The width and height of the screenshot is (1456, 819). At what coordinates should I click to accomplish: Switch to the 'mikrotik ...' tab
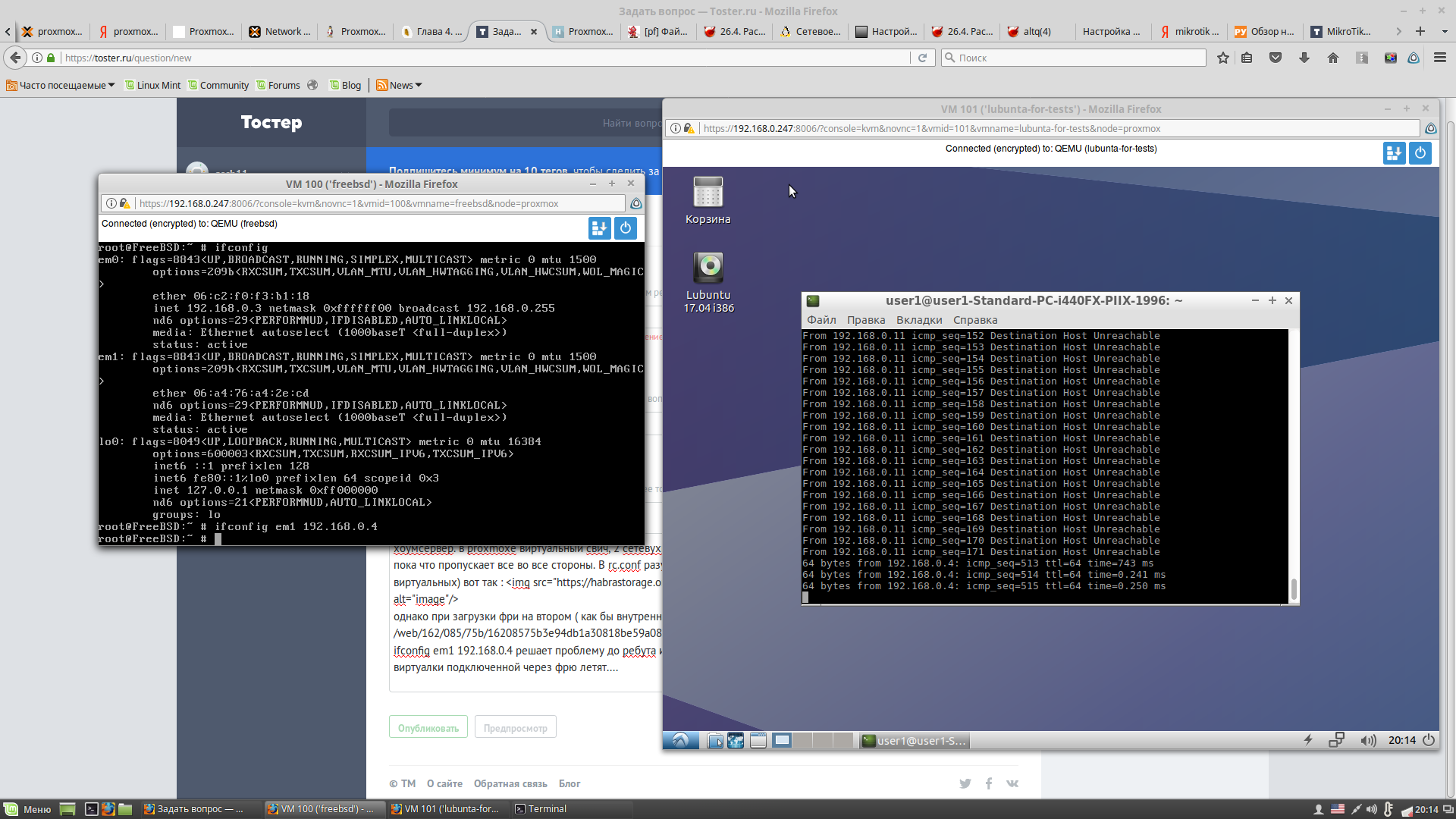point(1189,31)
